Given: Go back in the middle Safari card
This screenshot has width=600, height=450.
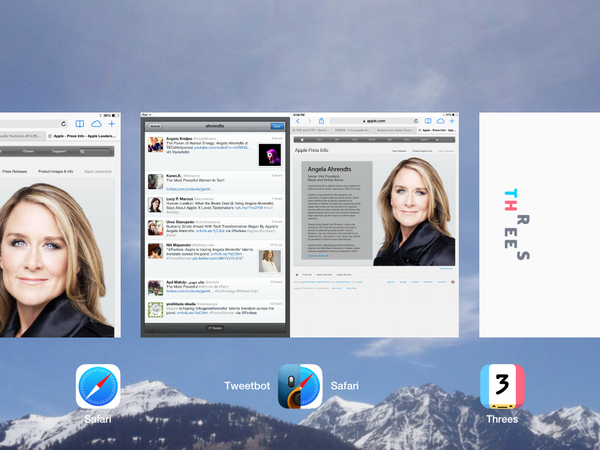Looking at the screenshot, I should pos(298,121).
